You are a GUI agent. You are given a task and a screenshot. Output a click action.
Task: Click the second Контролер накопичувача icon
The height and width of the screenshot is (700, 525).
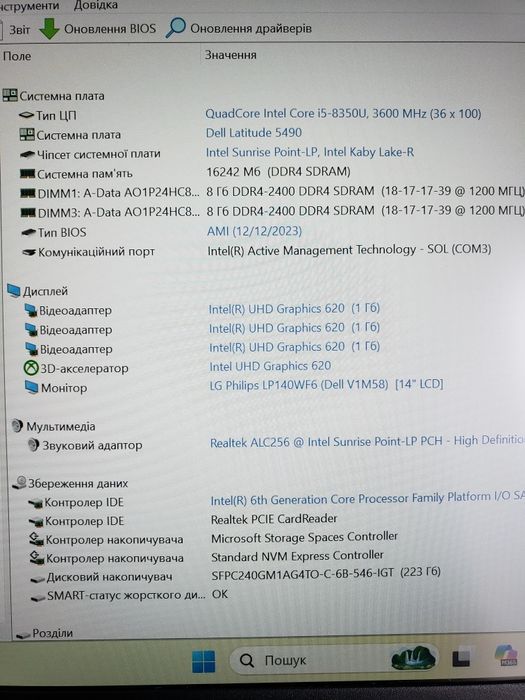pyautogui.click(x=37, y=558)
